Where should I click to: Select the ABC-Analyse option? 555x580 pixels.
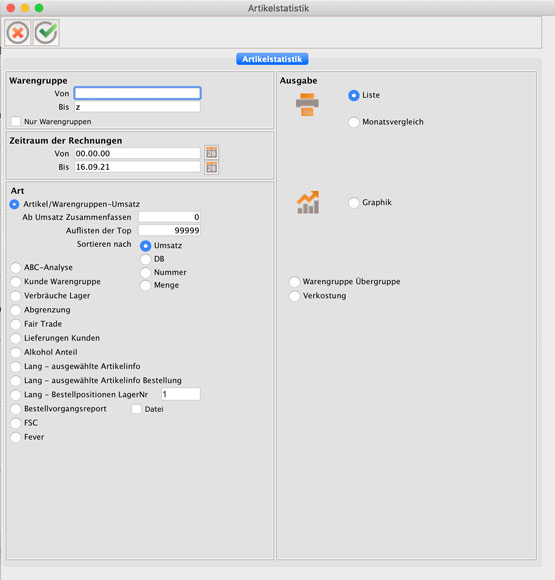(x=16, y=267)
